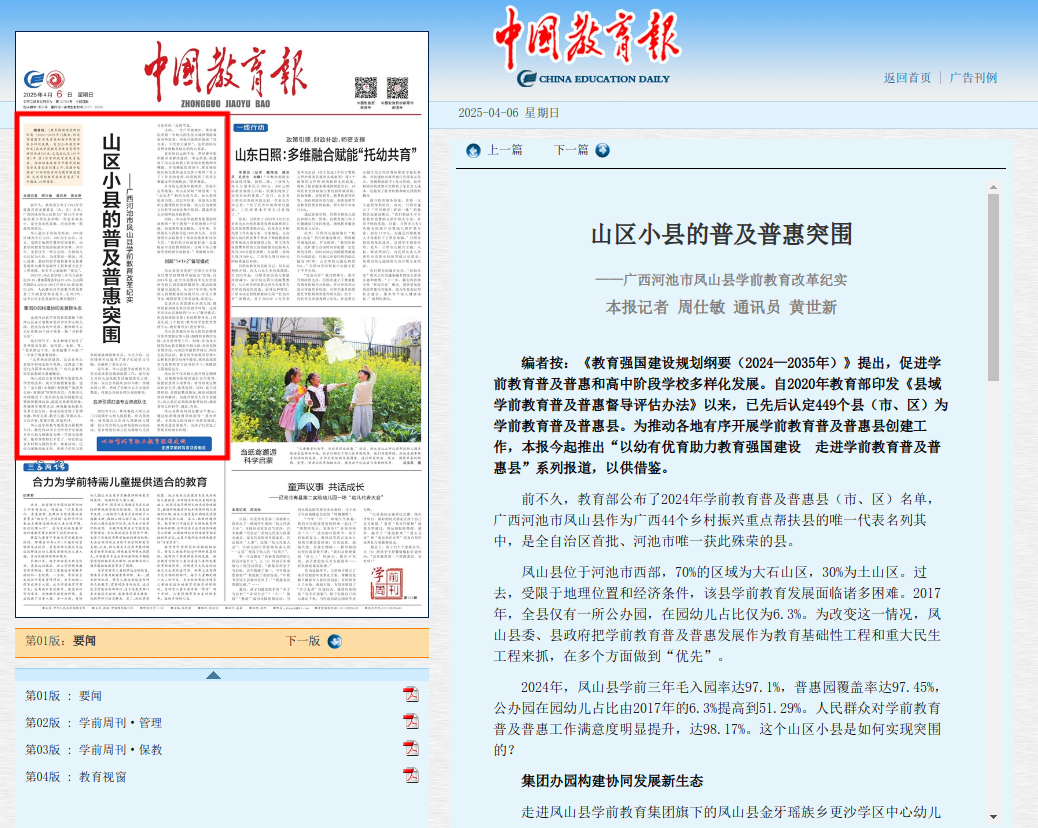Collapse the page list with up triangle
The width and height of the screenshot is (1038, 828).
tap(214, 675)
